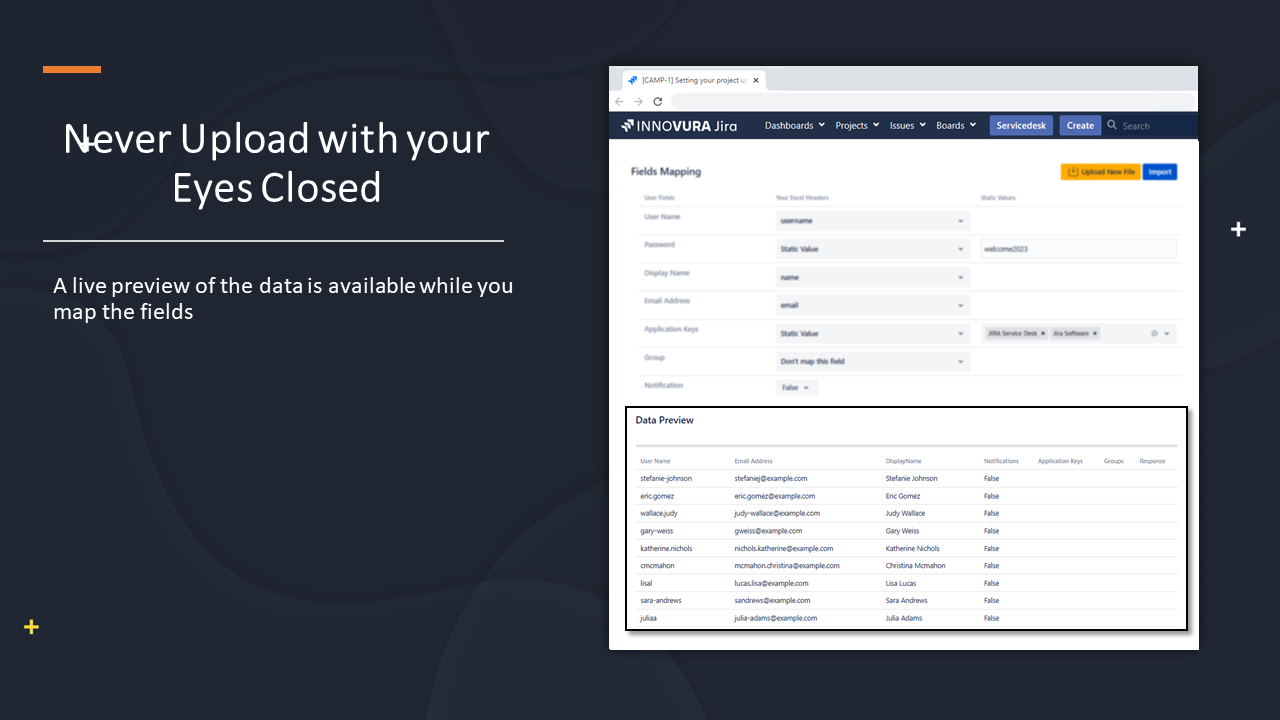Click the browser forward arrow
1280x720 pixels.
coord(638,101)
